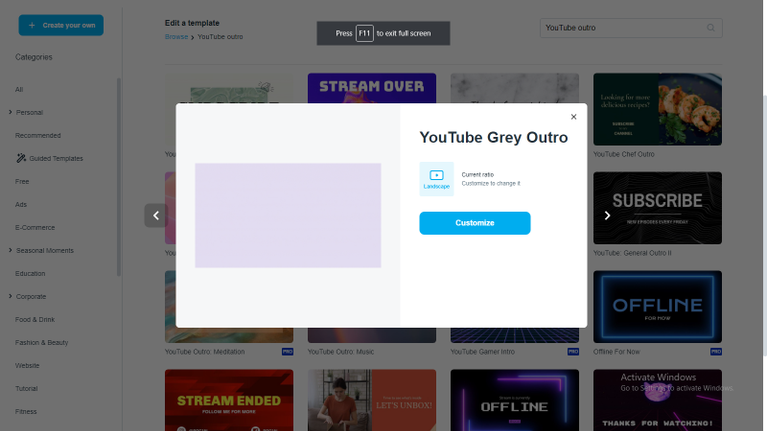This screenshot has width=767, height=431.
Task: Open the STREAM ENDED template thumbnail
Action: click(229, 400)
